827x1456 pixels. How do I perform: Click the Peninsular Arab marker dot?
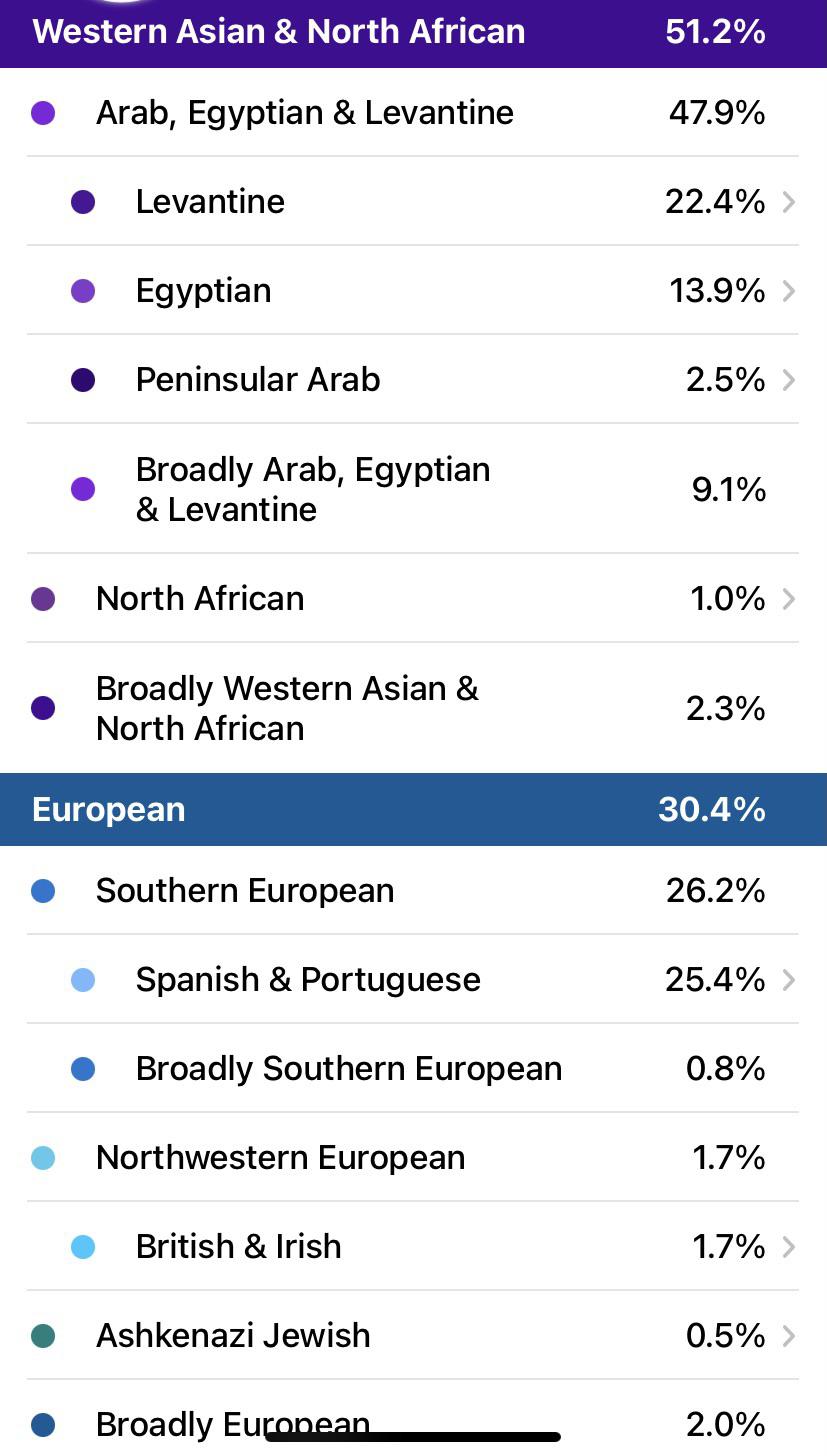[x=83, y=379]
